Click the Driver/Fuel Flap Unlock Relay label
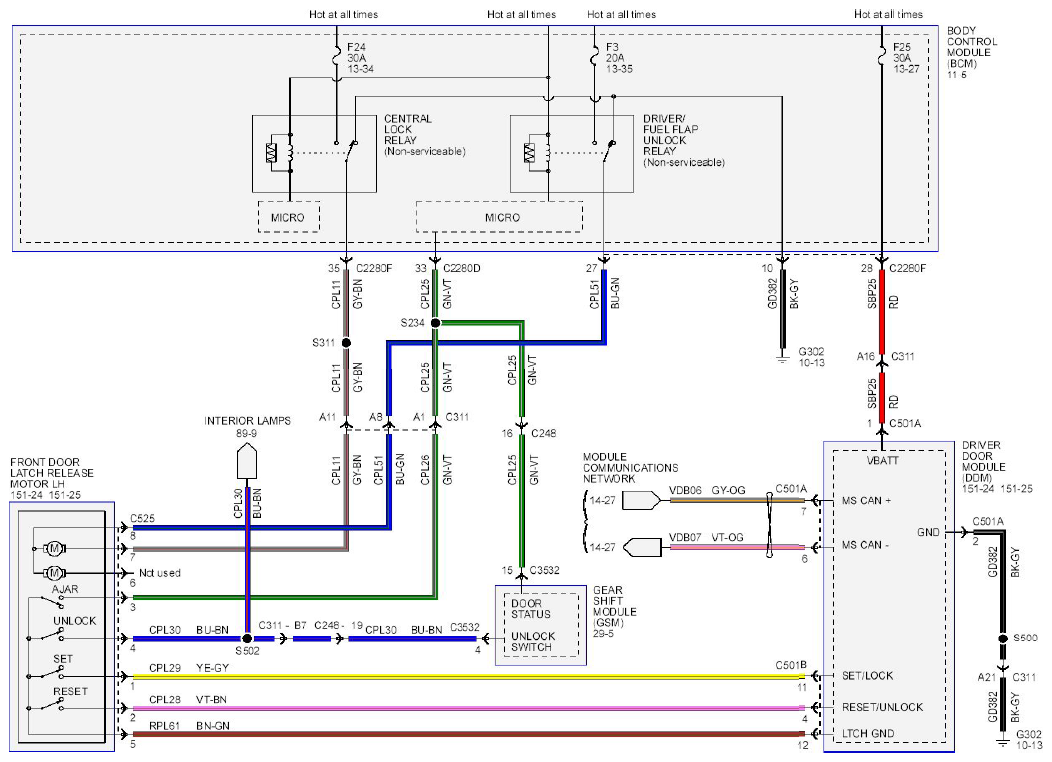1052x762 pixels. 684,140
